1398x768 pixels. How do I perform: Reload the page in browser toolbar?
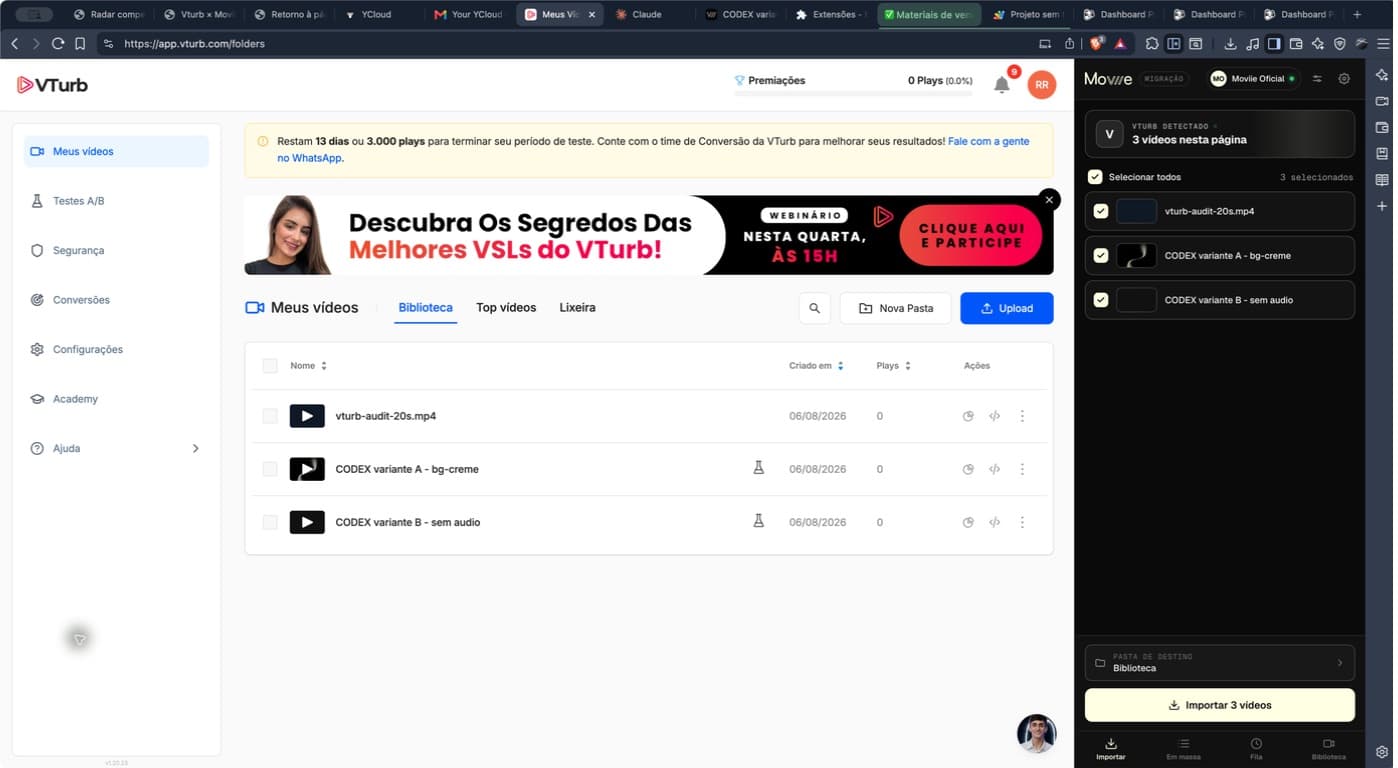[x=58, y=44]
